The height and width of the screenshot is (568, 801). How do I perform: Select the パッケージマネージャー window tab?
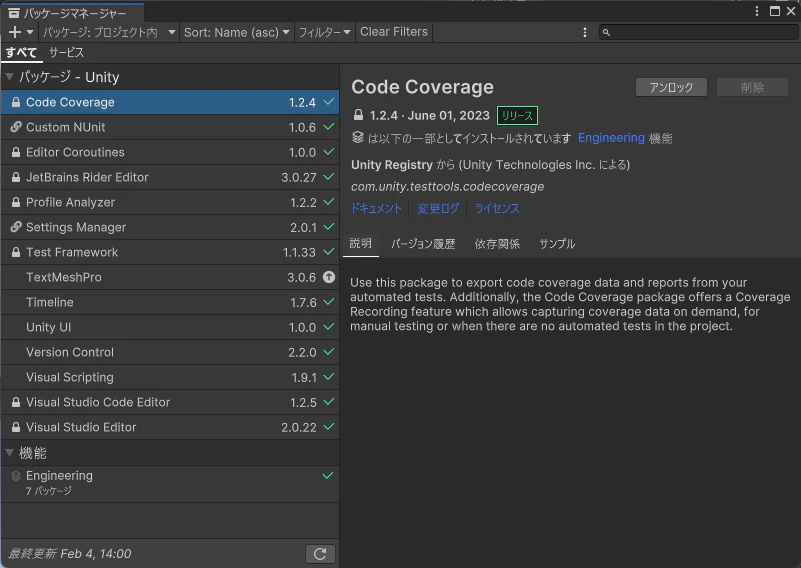click(73, 13)
